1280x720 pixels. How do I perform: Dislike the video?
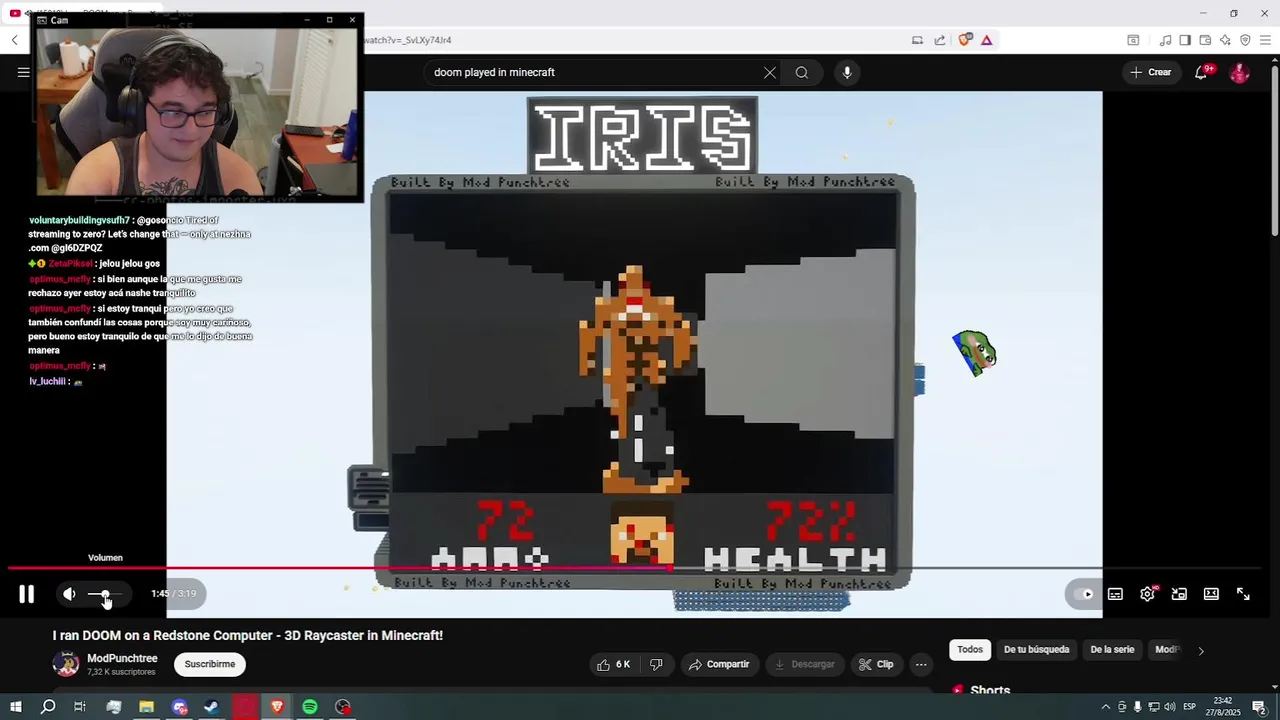[x=656, y=664]
